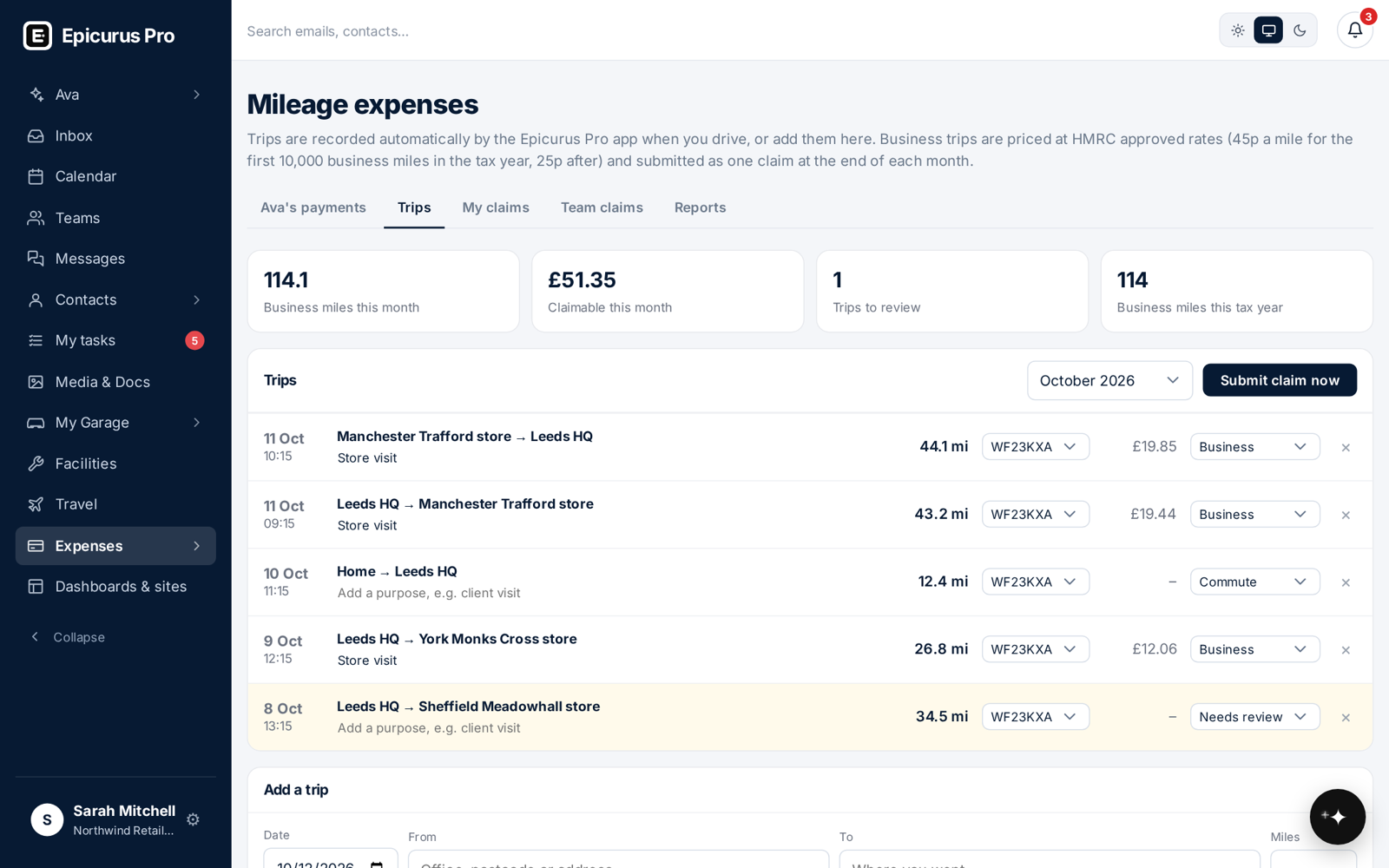The image size is (1389, 868).
Task: Delete the 11 Oct 09:15 trip
Action: 1346,516
